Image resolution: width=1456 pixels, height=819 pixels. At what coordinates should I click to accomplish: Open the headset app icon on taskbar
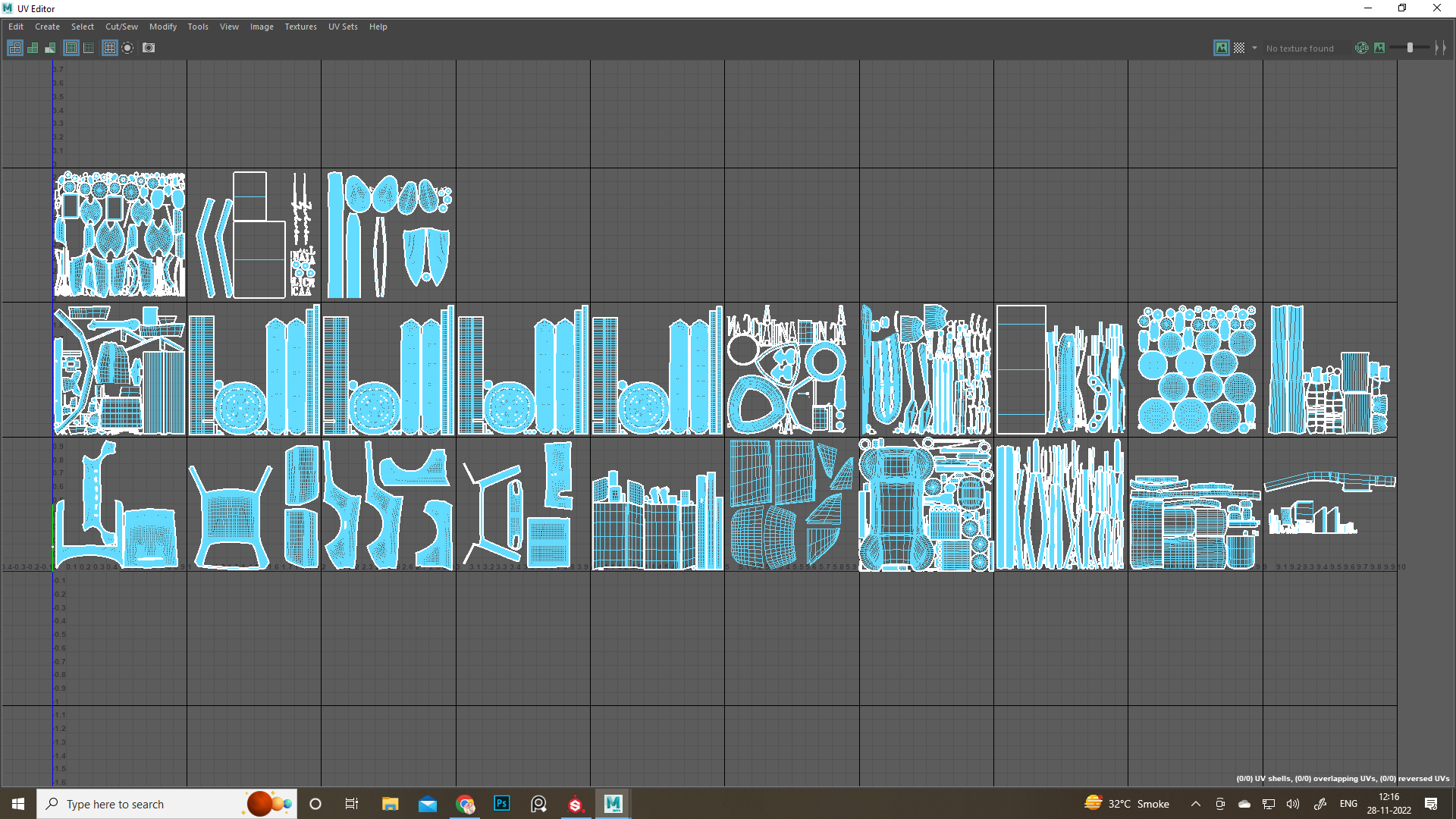[539, 804]
